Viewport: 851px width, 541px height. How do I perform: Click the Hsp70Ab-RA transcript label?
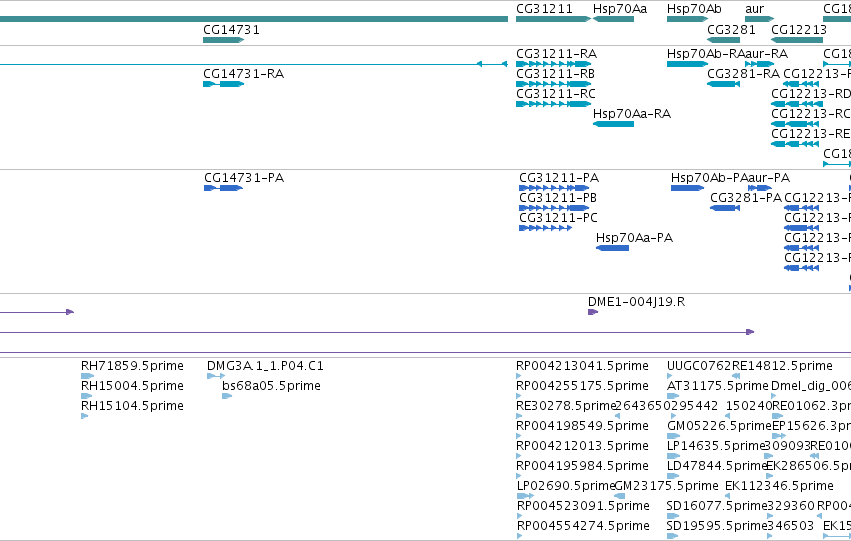(x=706, y=54)
